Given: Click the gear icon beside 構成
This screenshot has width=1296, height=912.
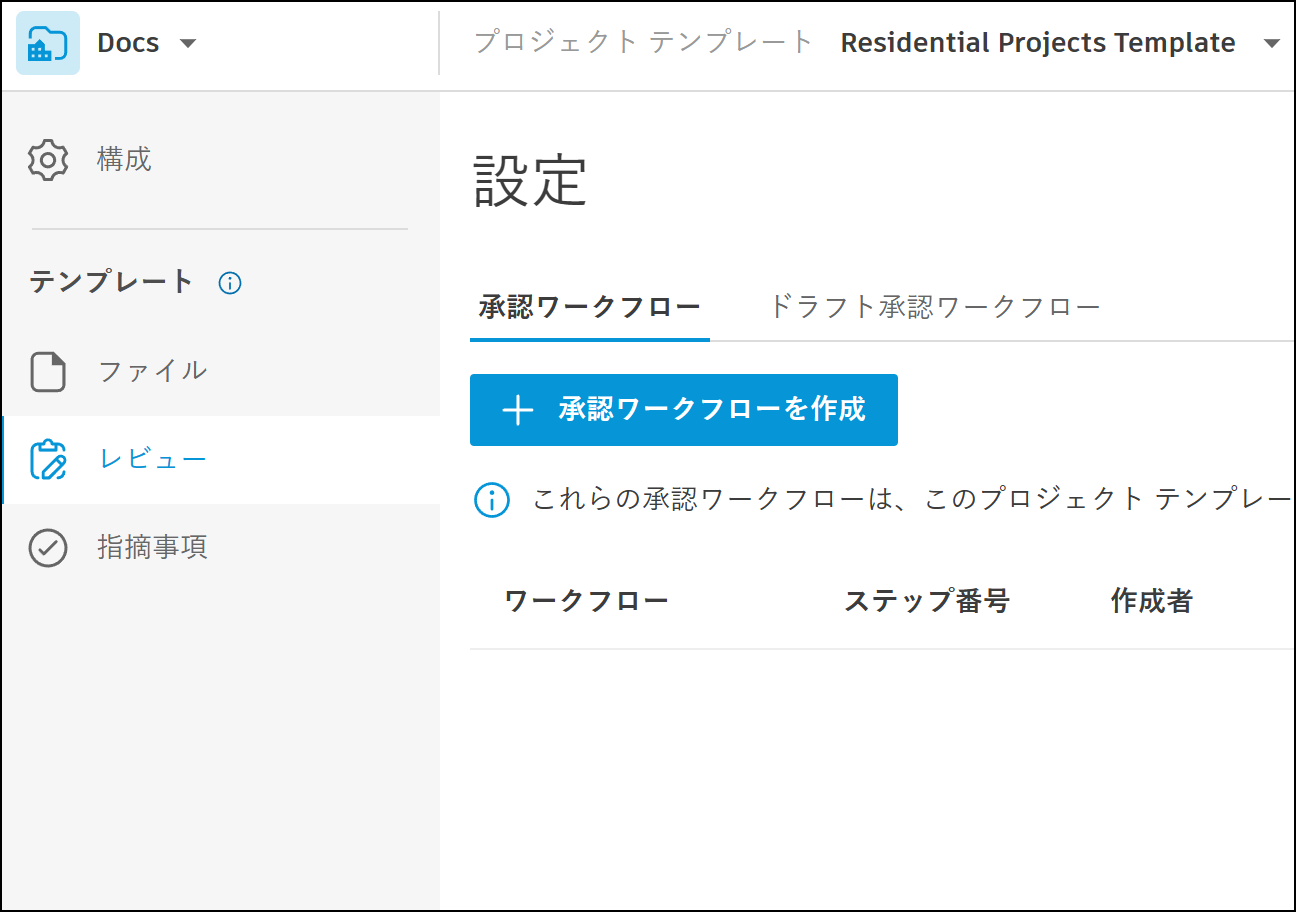Looking at the screenshot, I should (x=48, y=160).
